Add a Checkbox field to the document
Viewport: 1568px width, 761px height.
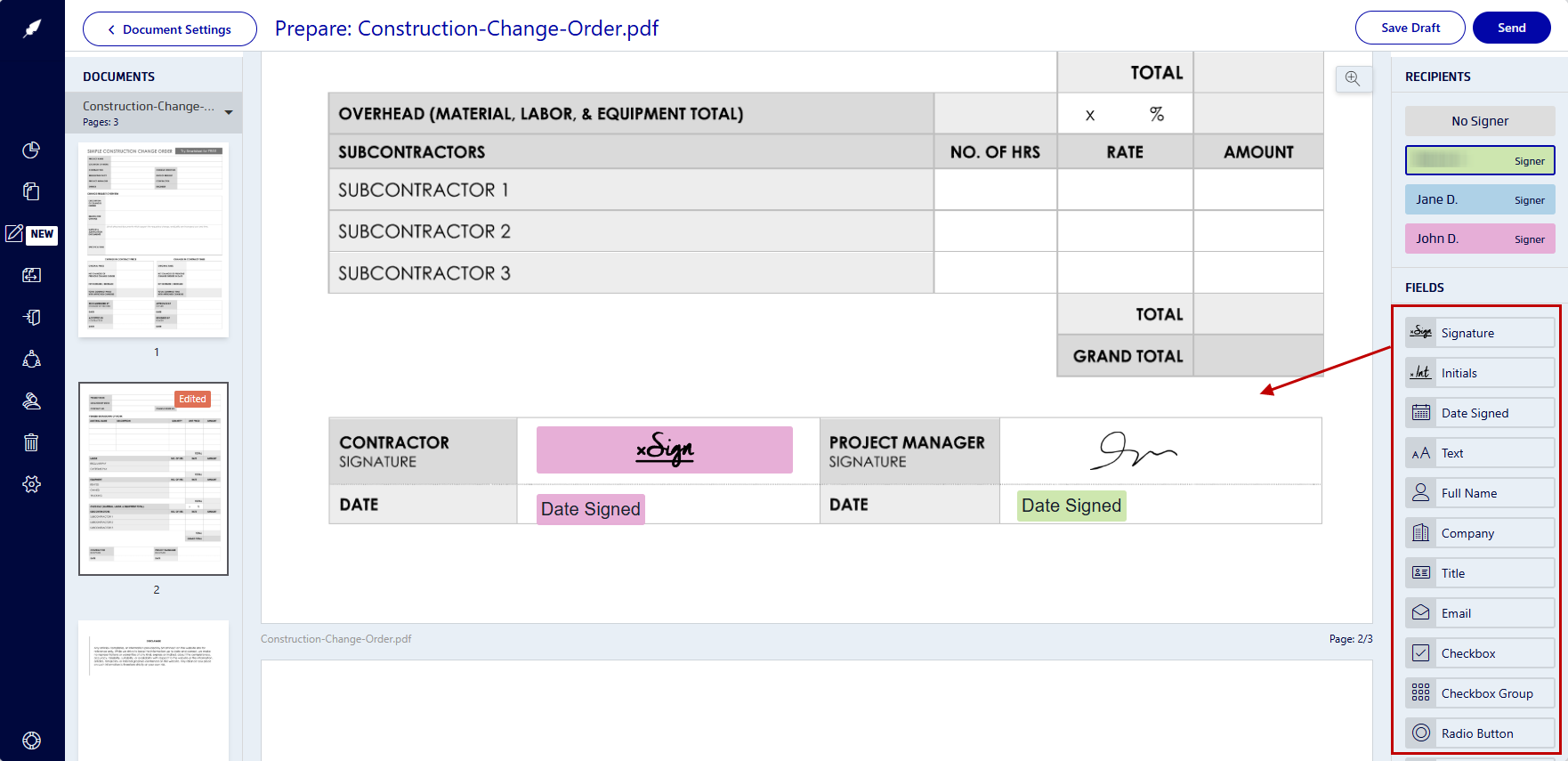[1479, 652]
